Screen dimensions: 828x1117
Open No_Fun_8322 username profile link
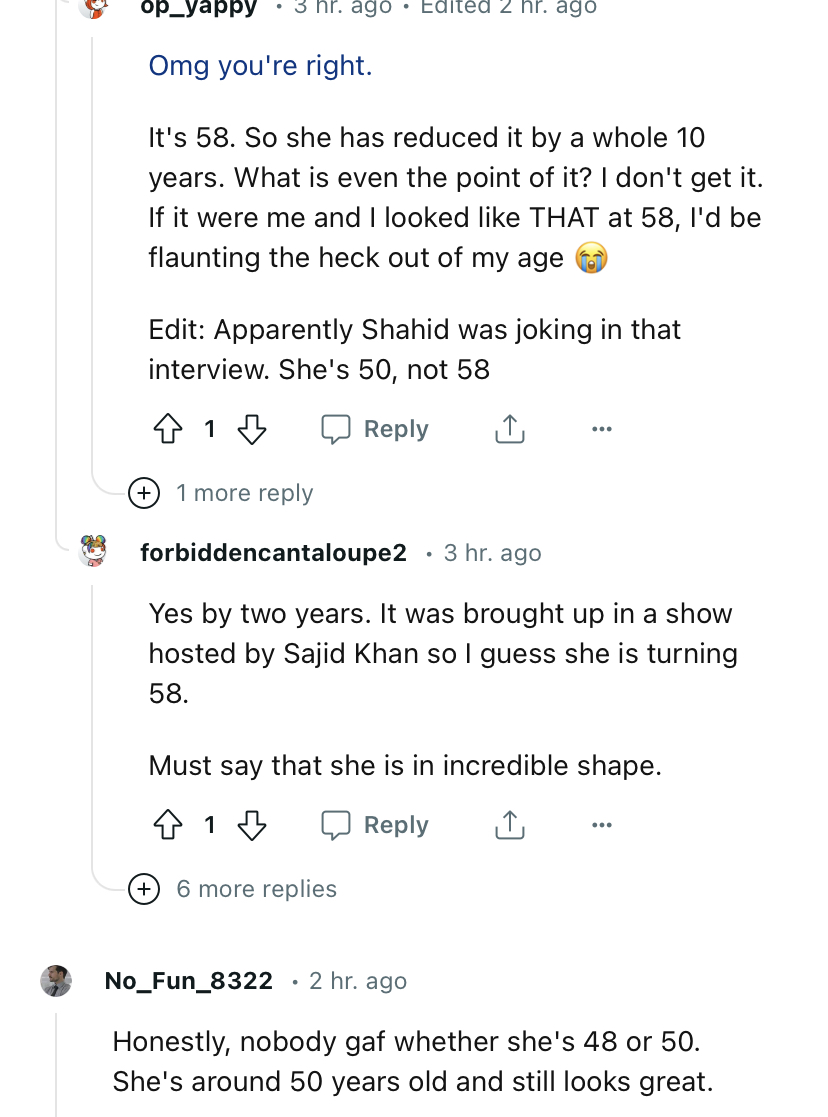(x=188, y=981)
